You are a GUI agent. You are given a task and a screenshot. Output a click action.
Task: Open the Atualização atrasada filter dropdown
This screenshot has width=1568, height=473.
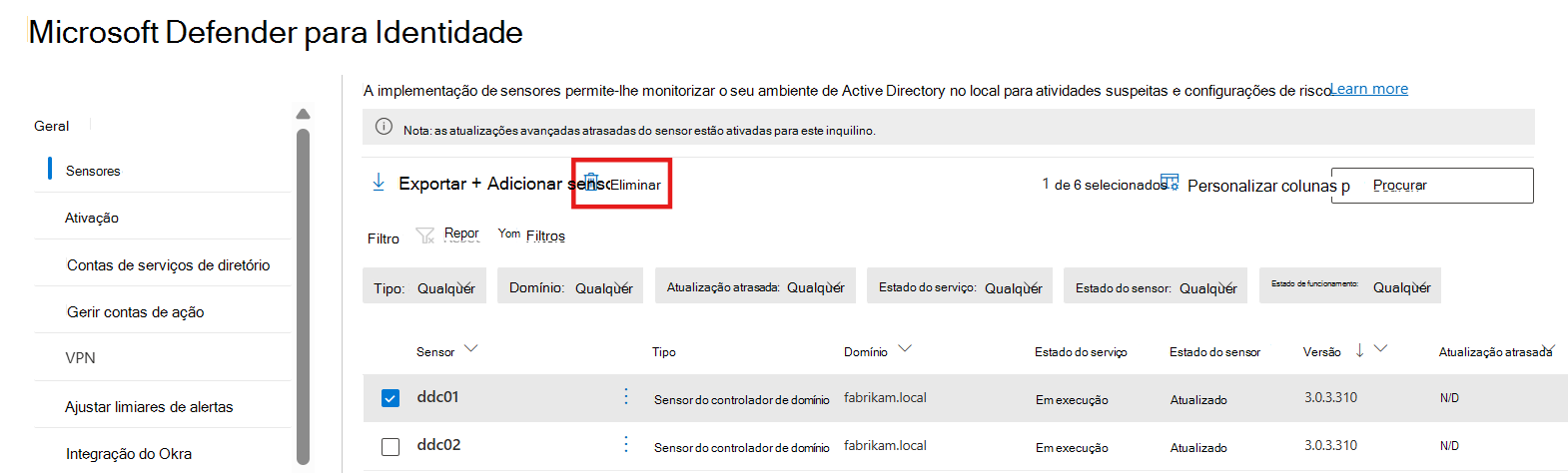click(756, 286)
